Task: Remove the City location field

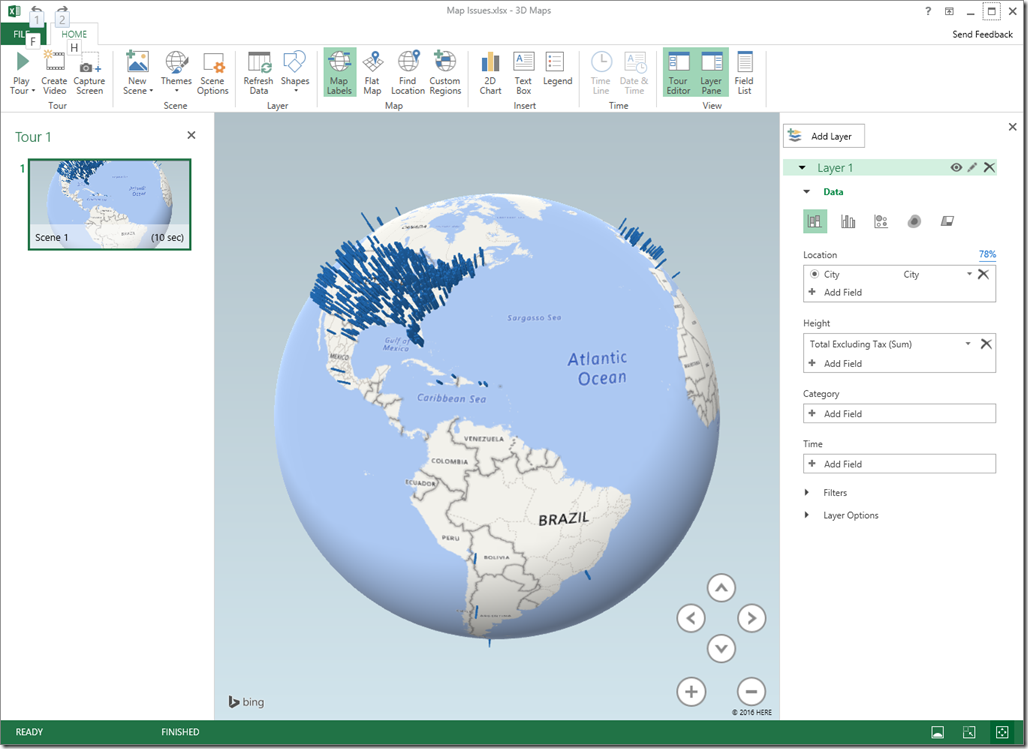Action: 983,274
